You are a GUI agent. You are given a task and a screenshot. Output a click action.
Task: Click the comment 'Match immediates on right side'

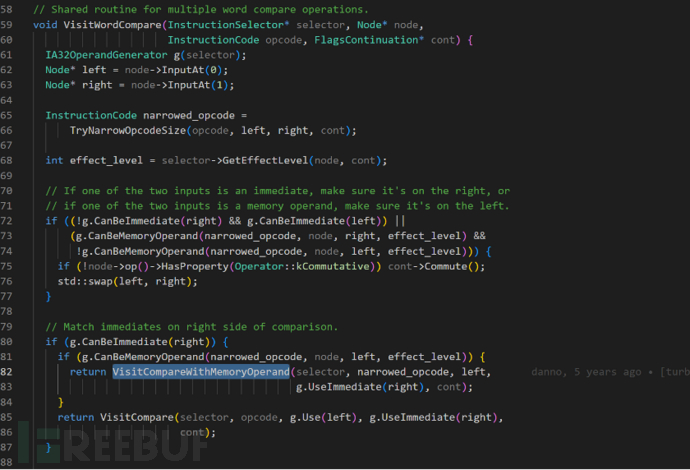191,327
